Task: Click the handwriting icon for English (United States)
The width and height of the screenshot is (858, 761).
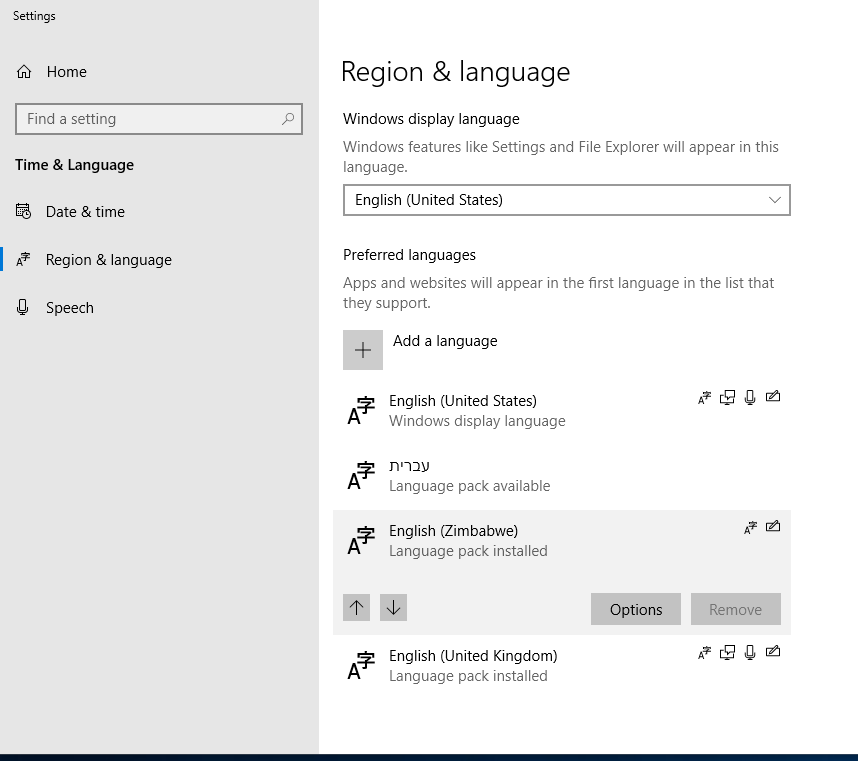Action: coord(773,397)
